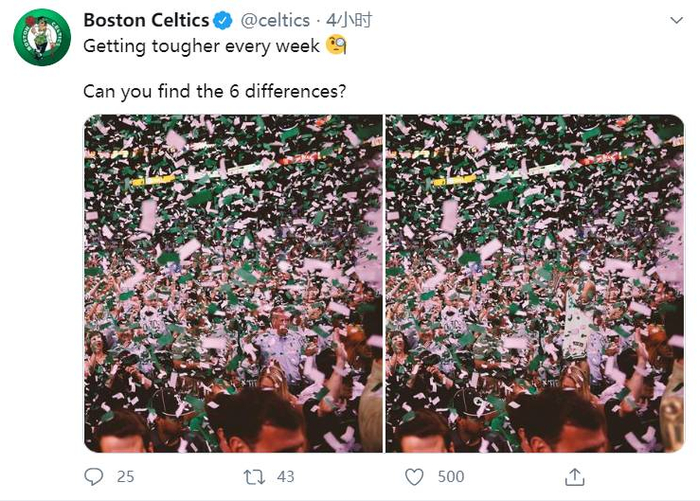Retweet using the retweet arrows icon
Image resolution: width=700 pixels, height=501 pixels.
click(x=254, y=476)
